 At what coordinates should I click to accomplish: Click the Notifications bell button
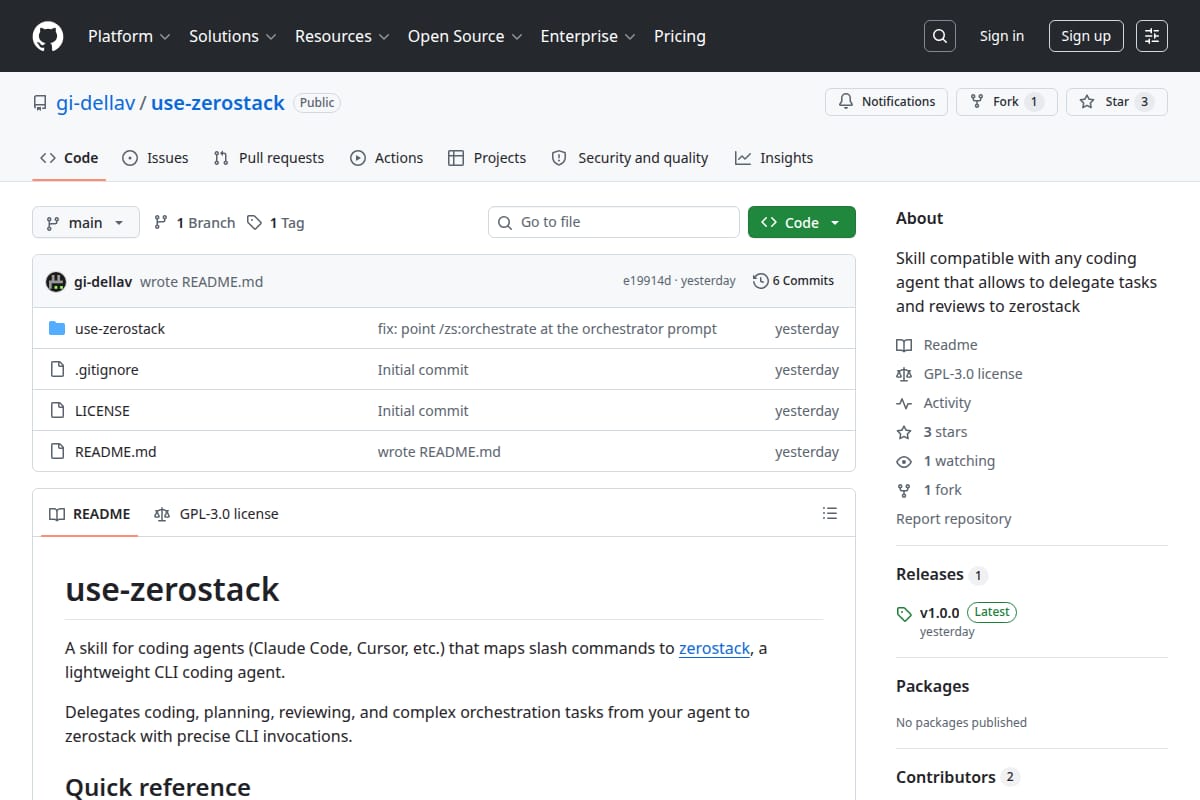(886, 102)
